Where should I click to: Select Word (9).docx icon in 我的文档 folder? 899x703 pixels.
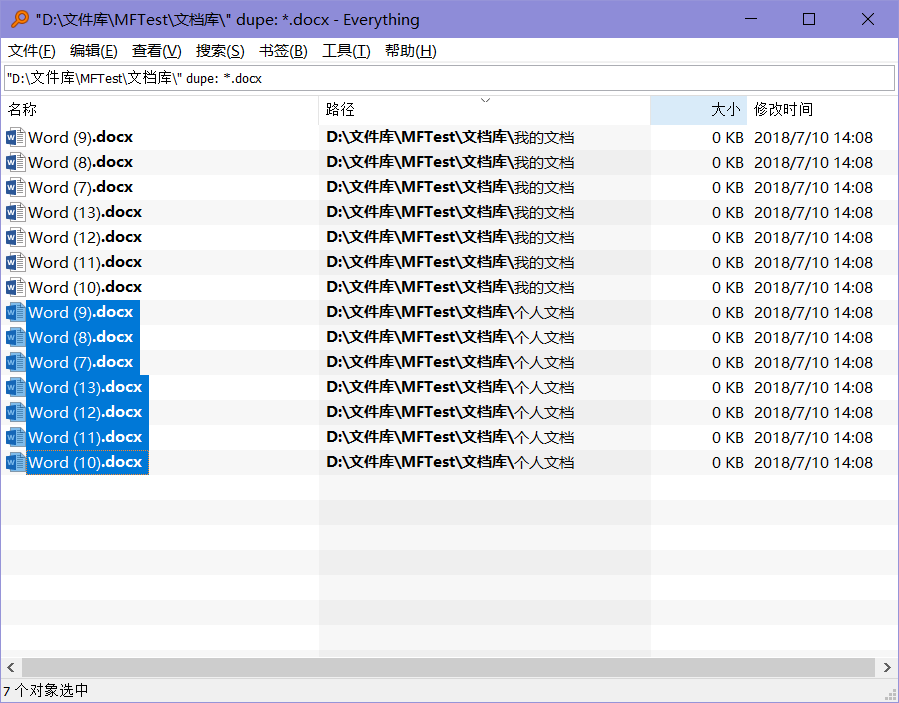pyautogui.click(x=15, y=137)
